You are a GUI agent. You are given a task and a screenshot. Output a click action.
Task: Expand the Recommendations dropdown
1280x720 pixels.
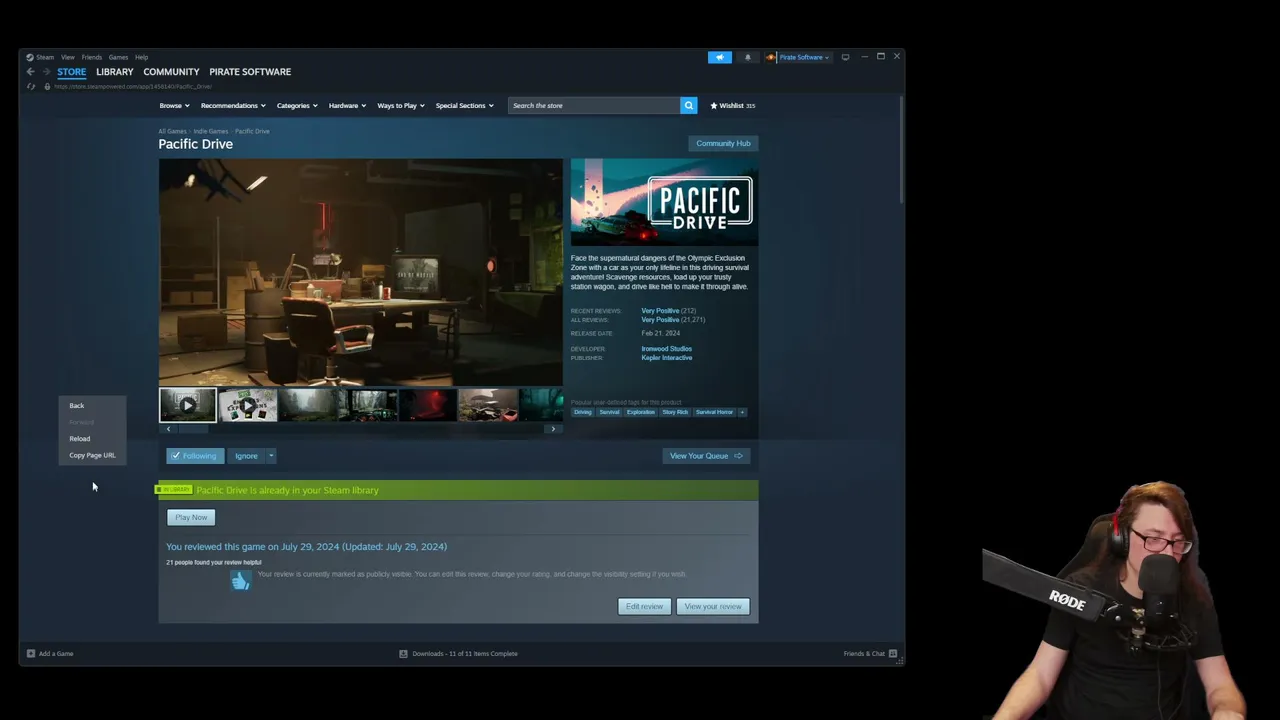pyautogui.click(x=233, y=105)
